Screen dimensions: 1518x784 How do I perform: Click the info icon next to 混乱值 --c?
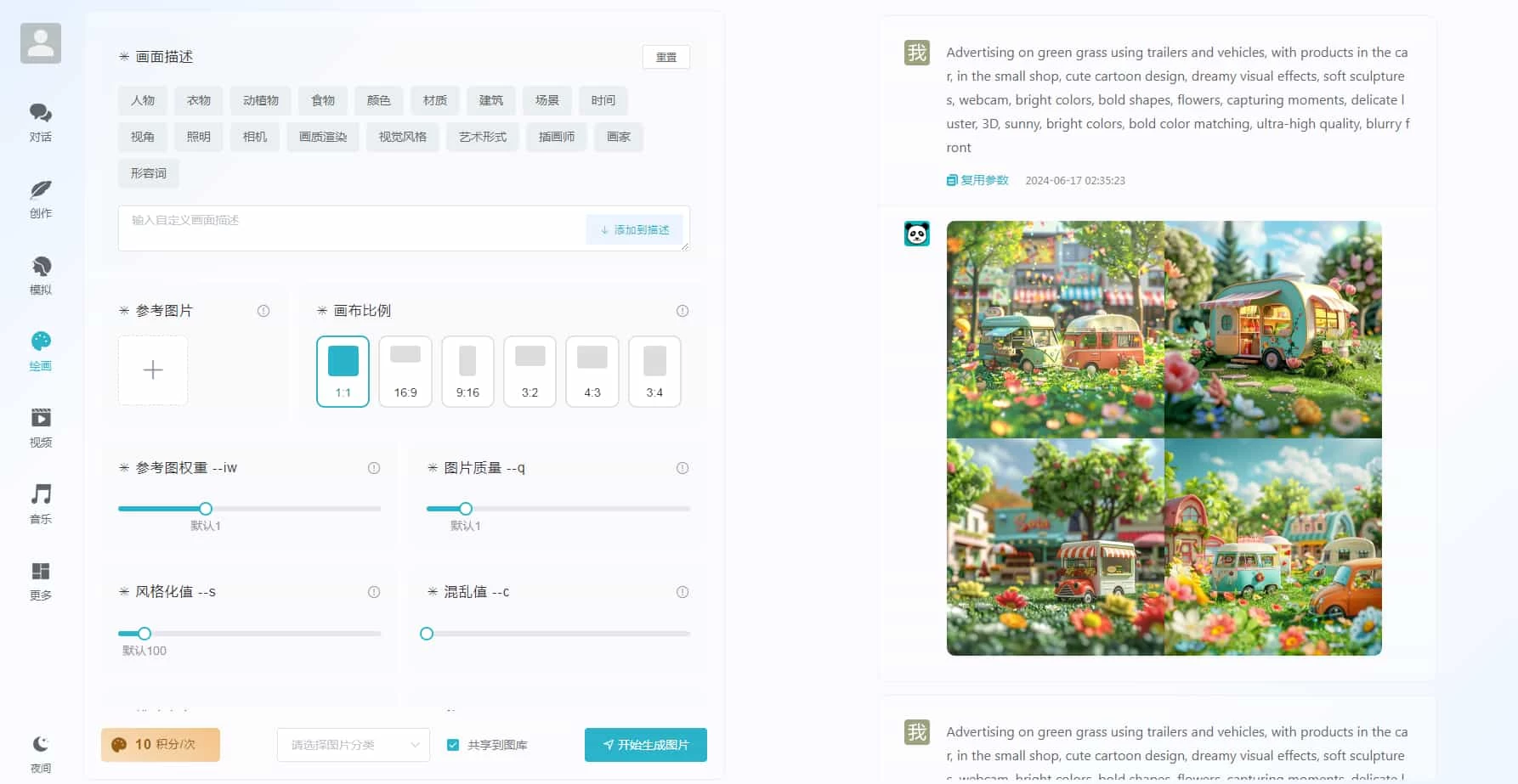tap(682, 592)
